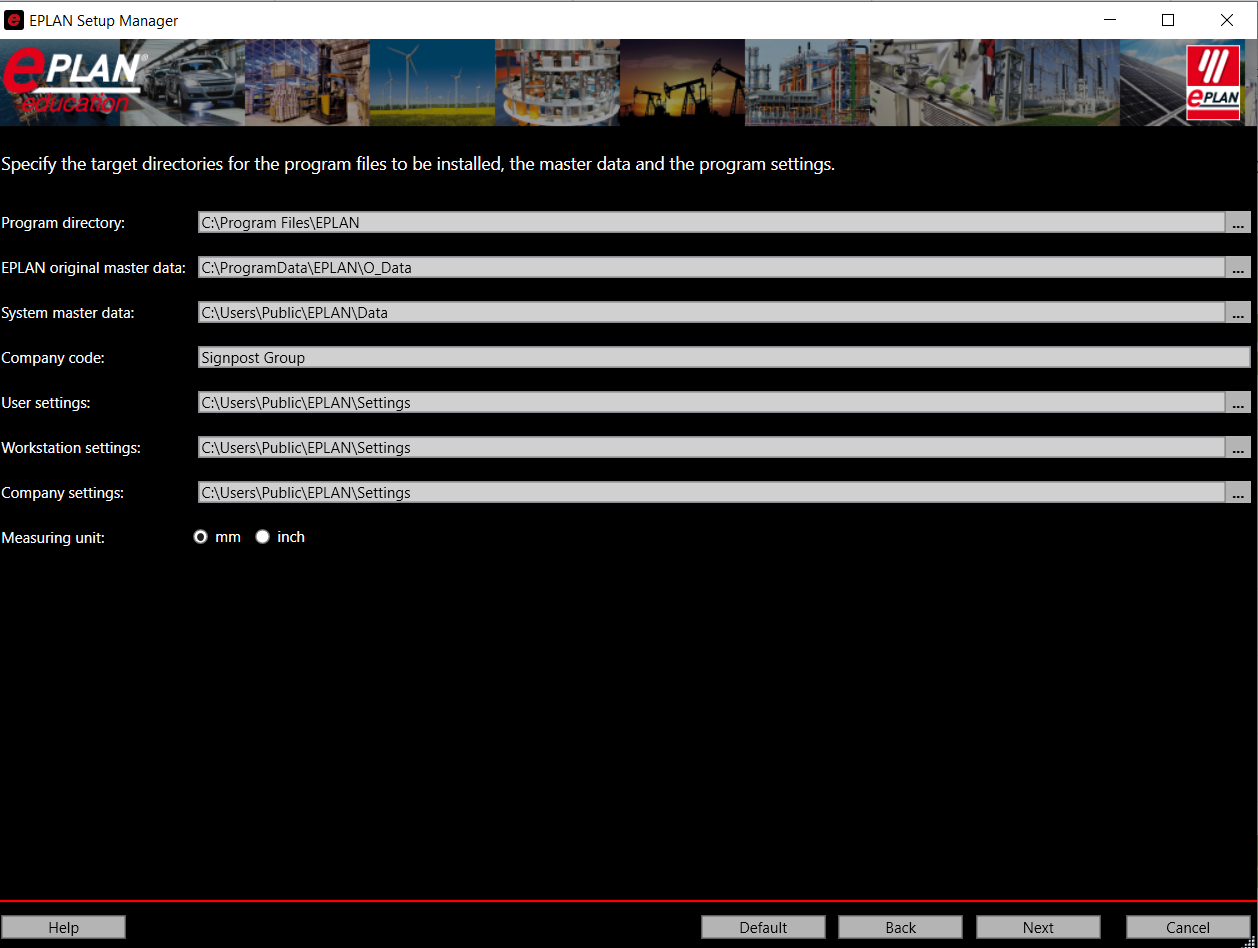Click the Program directory path field
The width and height of the screenshot is (1258, 948).
(711, 223)
